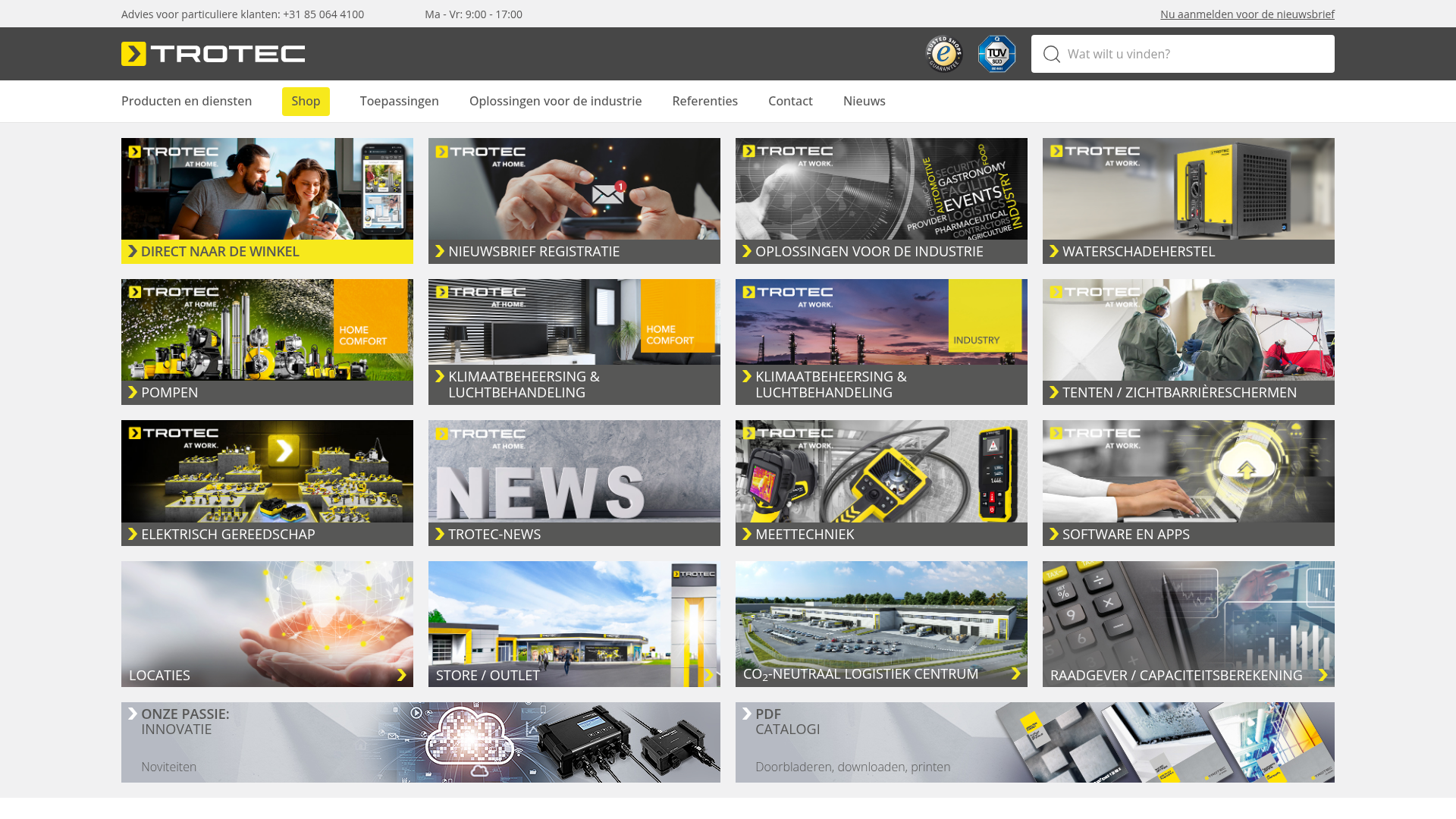Image resolution: width=1456 pixels, height=819 pixels.
Task: Open the Elektrisch gereedschap tile
Action: point(267,483)
